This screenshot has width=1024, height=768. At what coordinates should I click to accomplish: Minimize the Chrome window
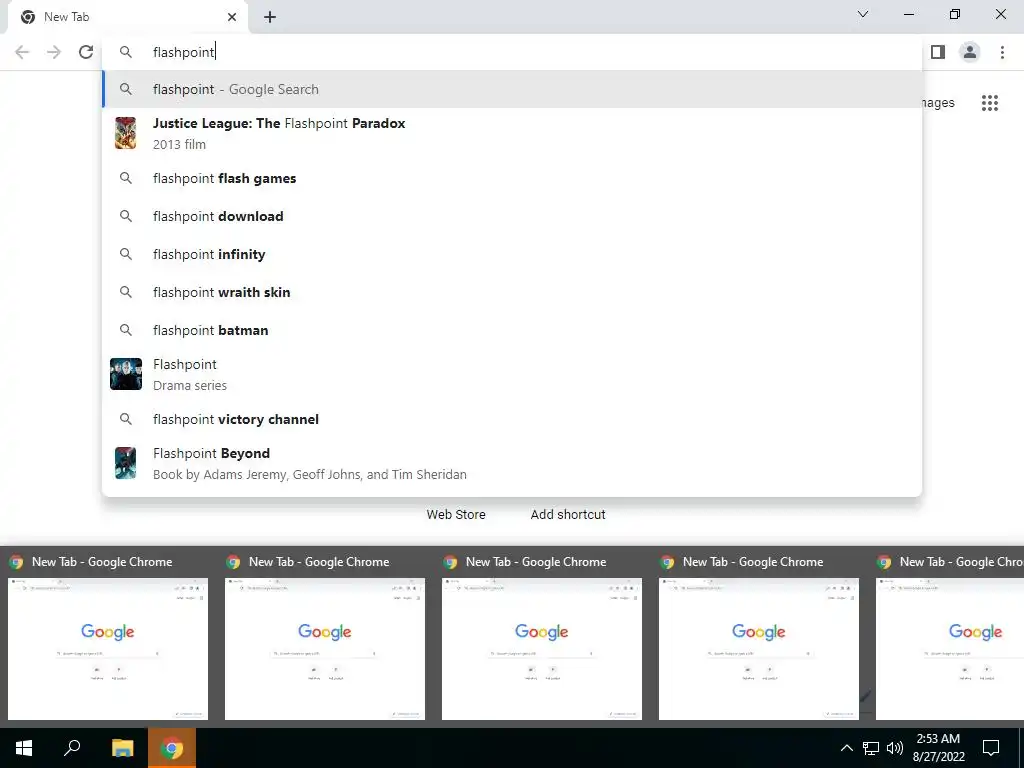pos(909,14)
